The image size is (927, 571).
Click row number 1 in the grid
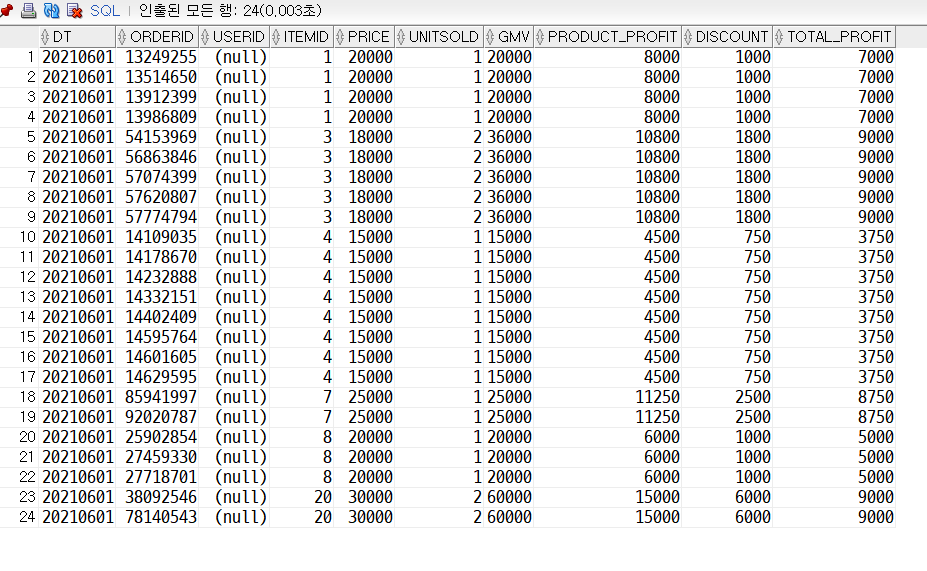coord(20,57)
